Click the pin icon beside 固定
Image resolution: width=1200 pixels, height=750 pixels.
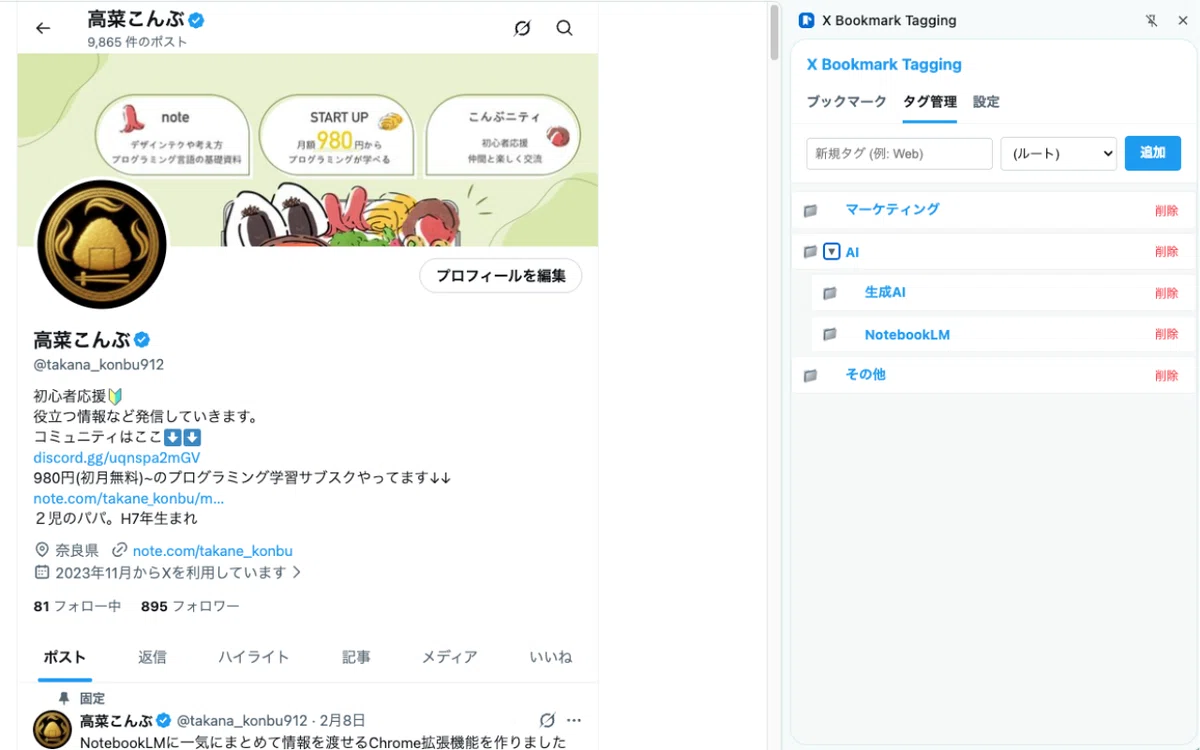coord(64,698)
